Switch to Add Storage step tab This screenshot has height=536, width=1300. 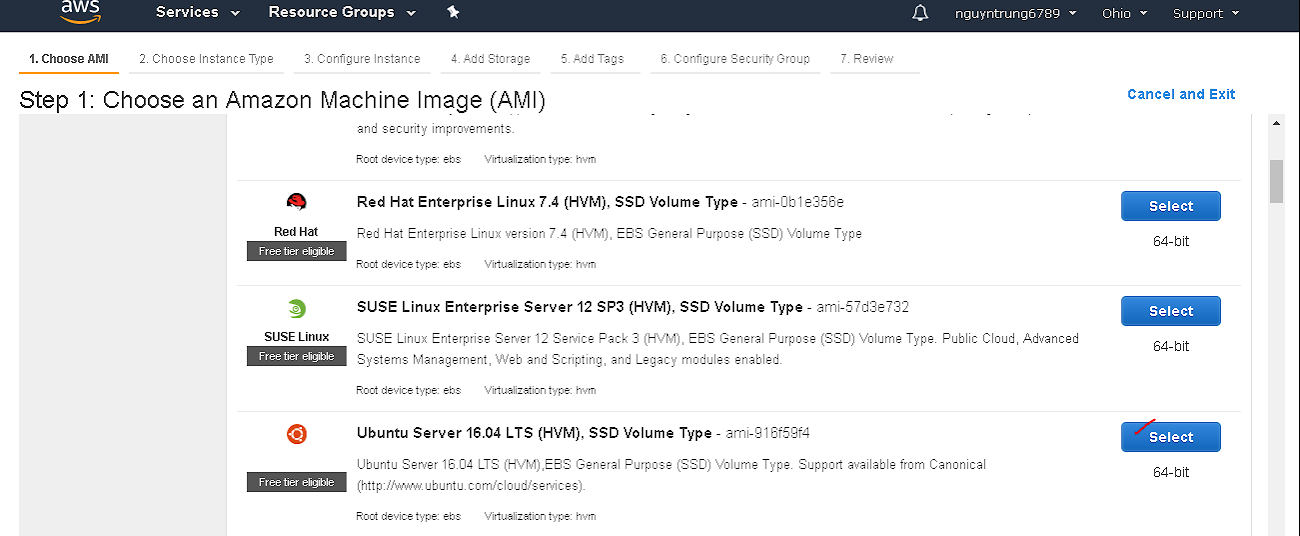pyautogui.click(x=490, y=59)
